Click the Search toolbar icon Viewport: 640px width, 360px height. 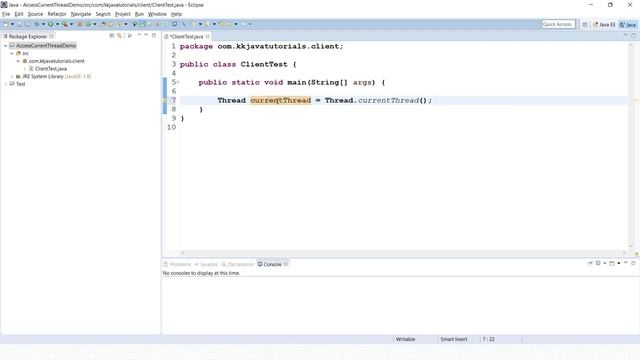118,24
